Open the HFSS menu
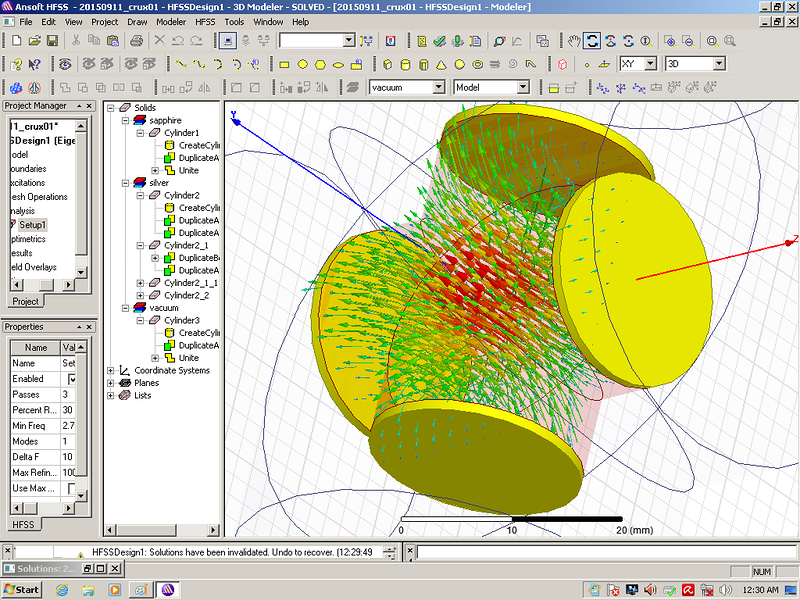800x600 pixels. tap(205, 21)
